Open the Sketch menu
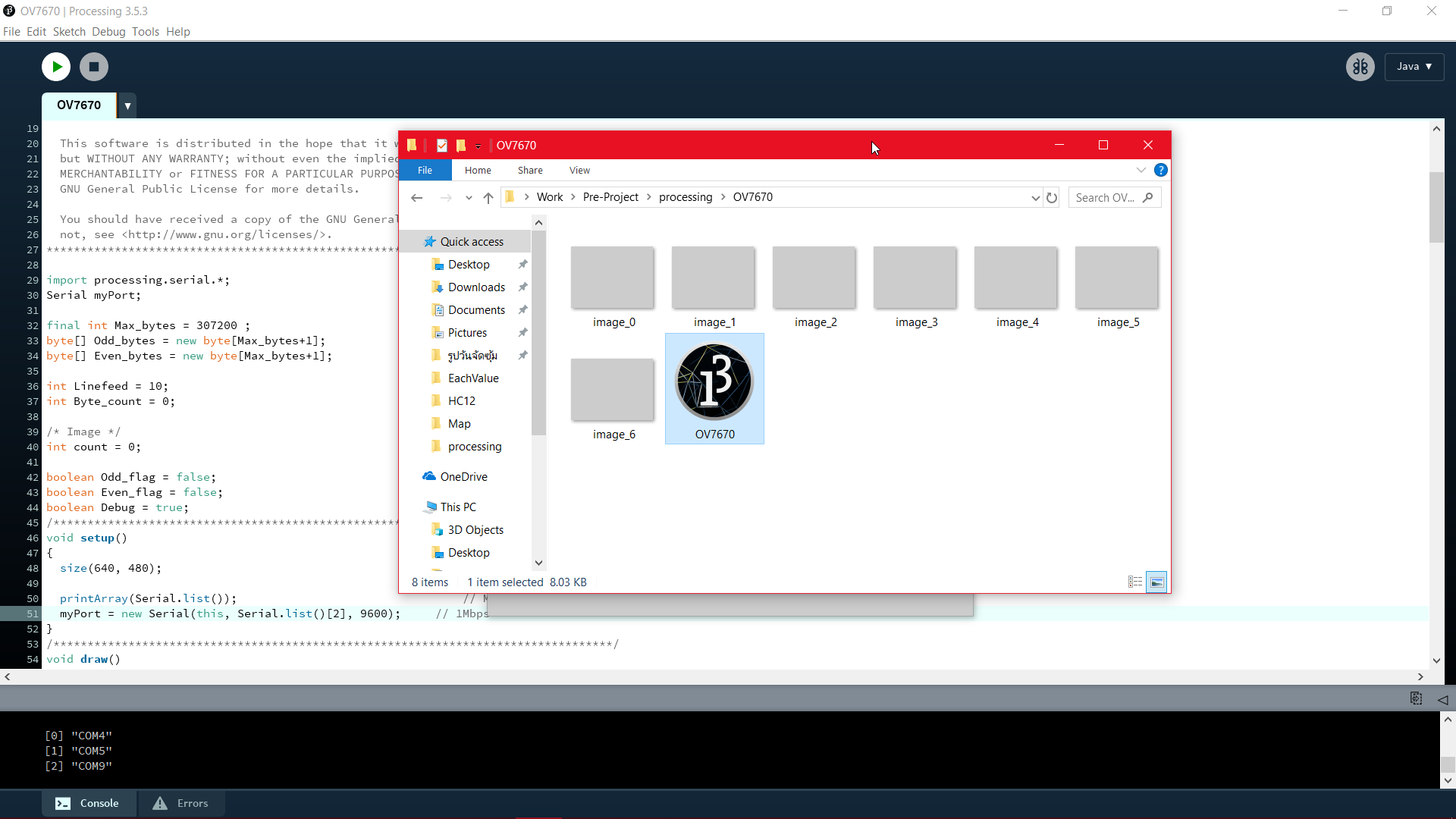Image resolution: width=1456 pixels, height=819 pixels. pos(69,32)
